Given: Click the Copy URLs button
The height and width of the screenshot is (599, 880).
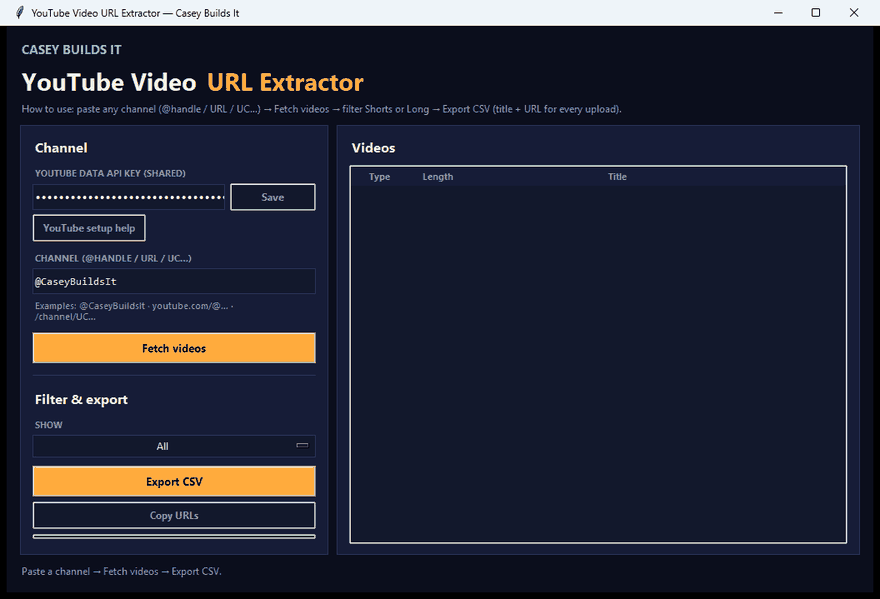Looking at the screenshot, I should 174,515.
